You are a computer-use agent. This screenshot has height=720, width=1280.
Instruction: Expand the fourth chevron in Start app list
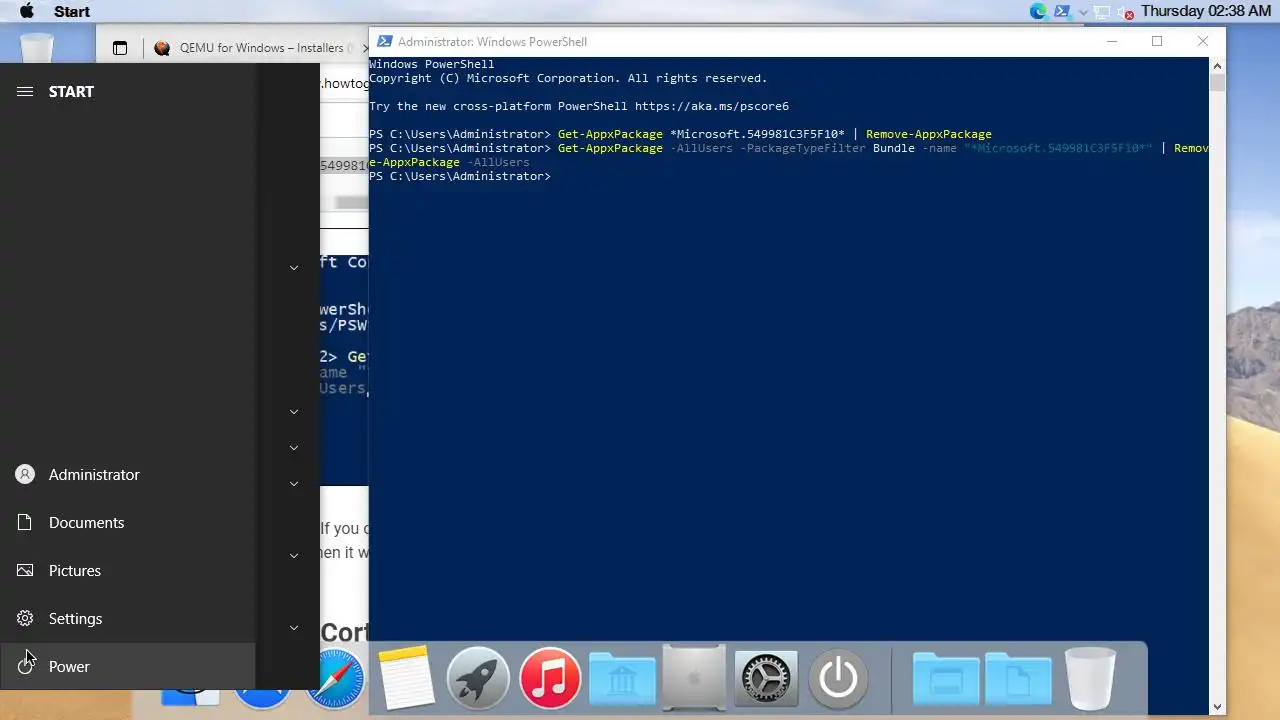[294, 484]
